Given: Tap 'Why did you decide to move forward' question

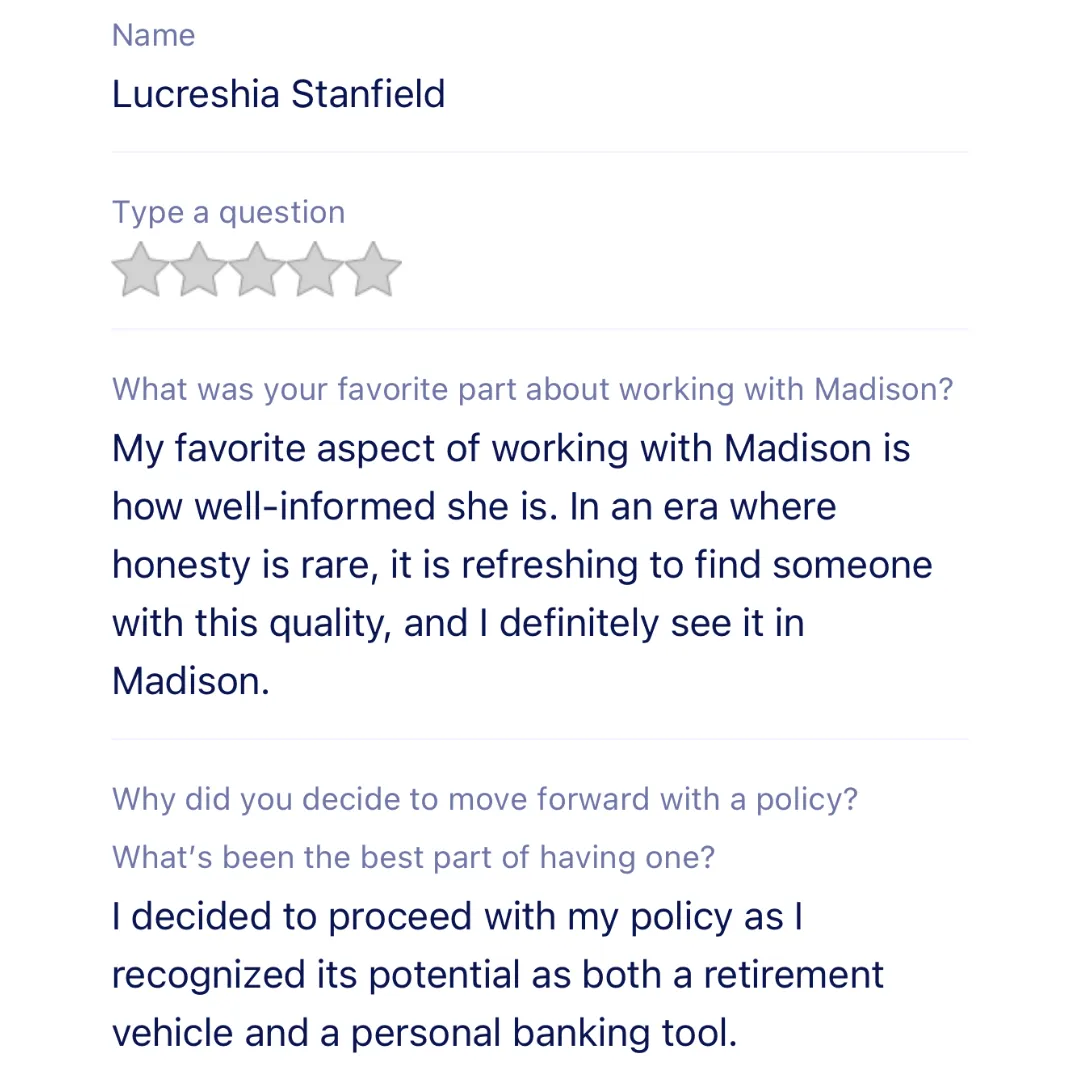Looking at the screenshot, I should pos(484,799).
